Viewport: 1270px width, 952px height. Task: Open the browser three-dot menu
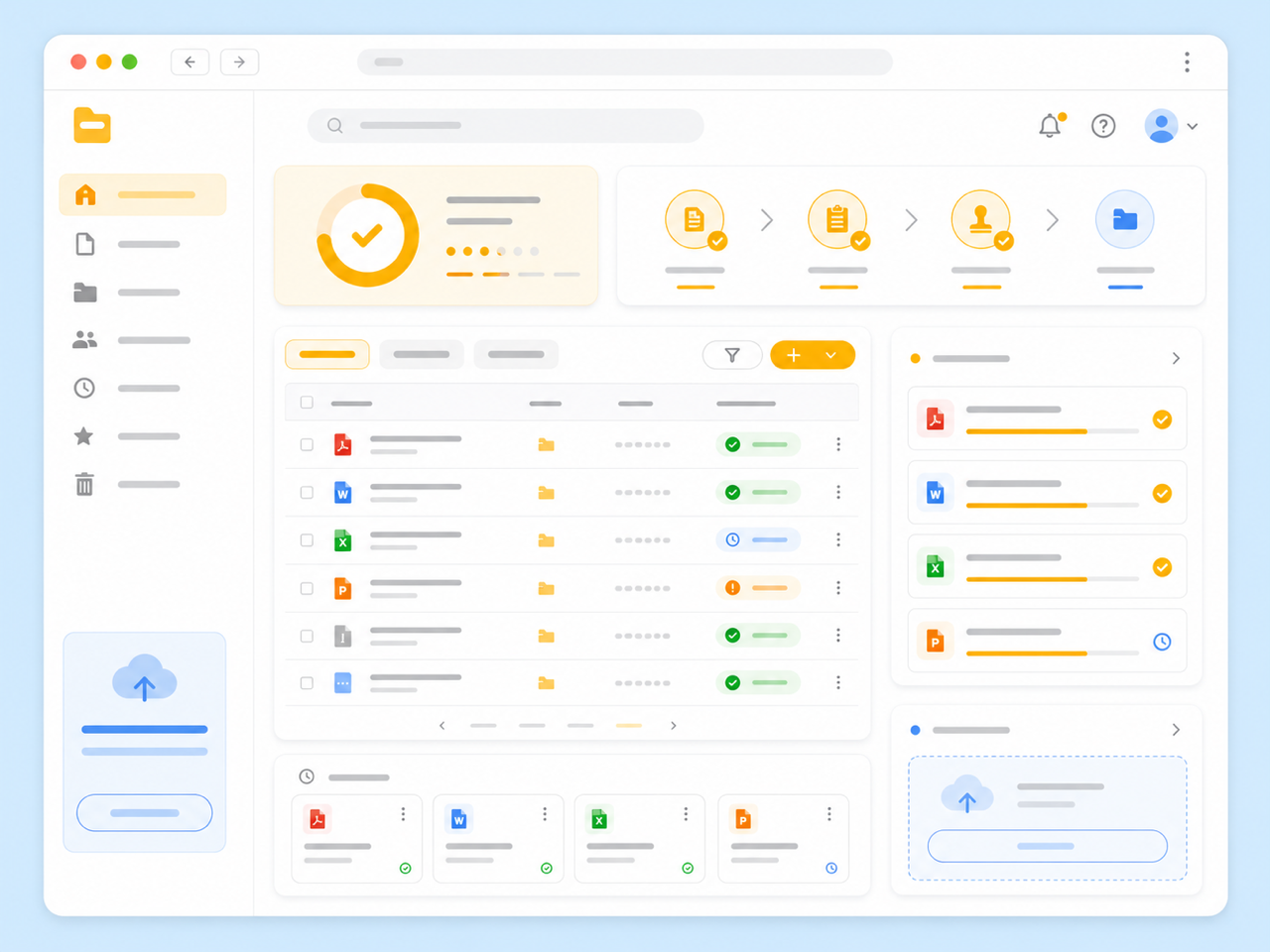pos(1187,62)
